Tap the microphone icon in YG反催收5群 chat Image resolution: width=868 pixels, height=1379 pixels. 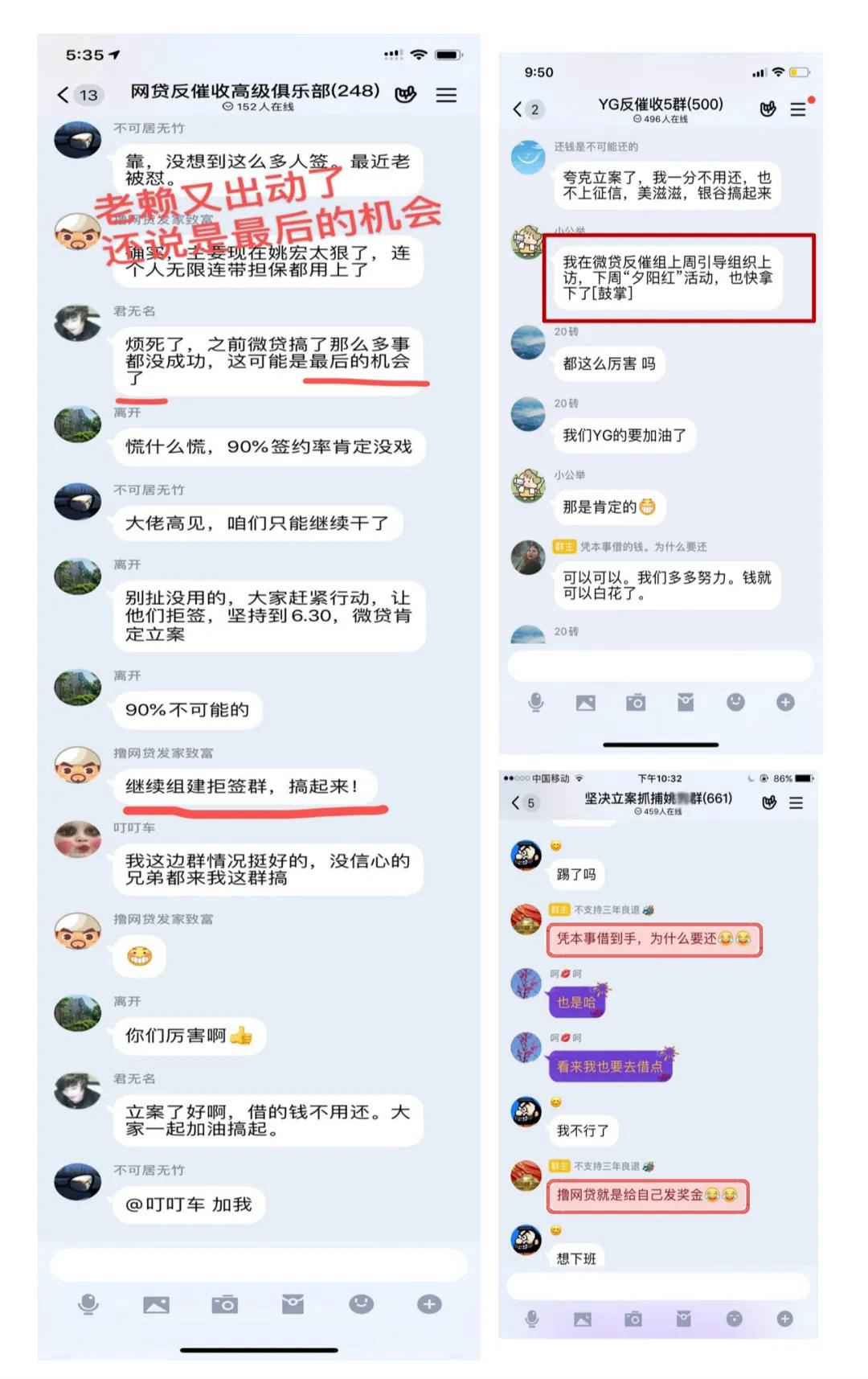pyautogui.click(x=536, y=703)
